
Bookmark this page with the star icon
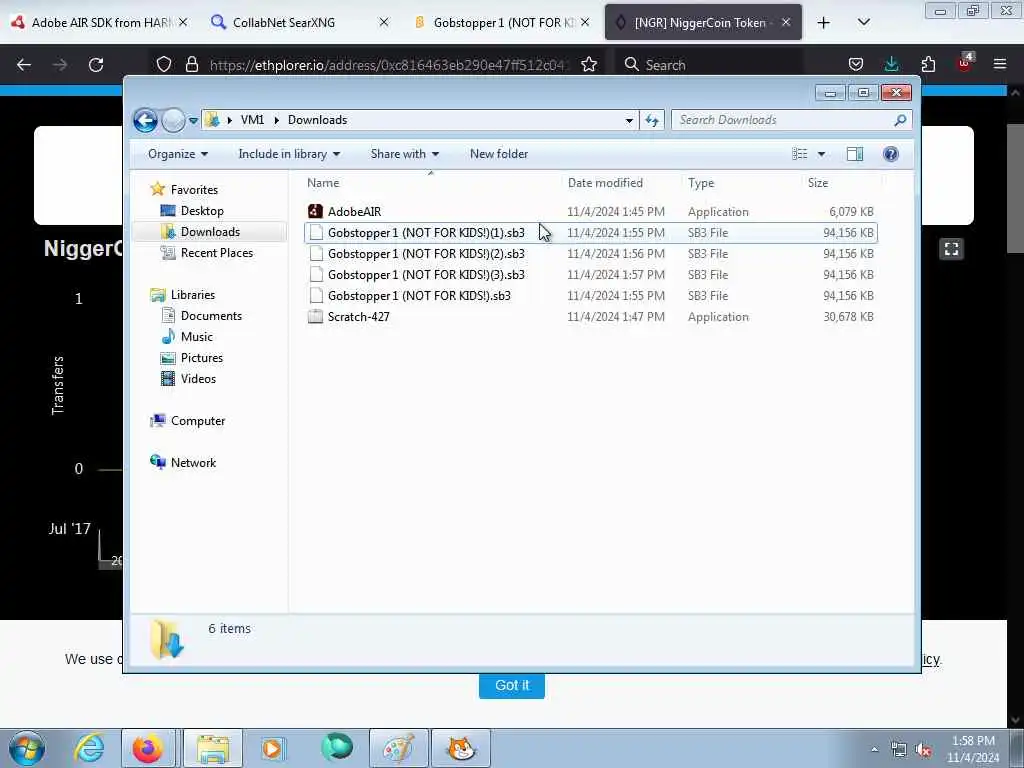point(589,65)
